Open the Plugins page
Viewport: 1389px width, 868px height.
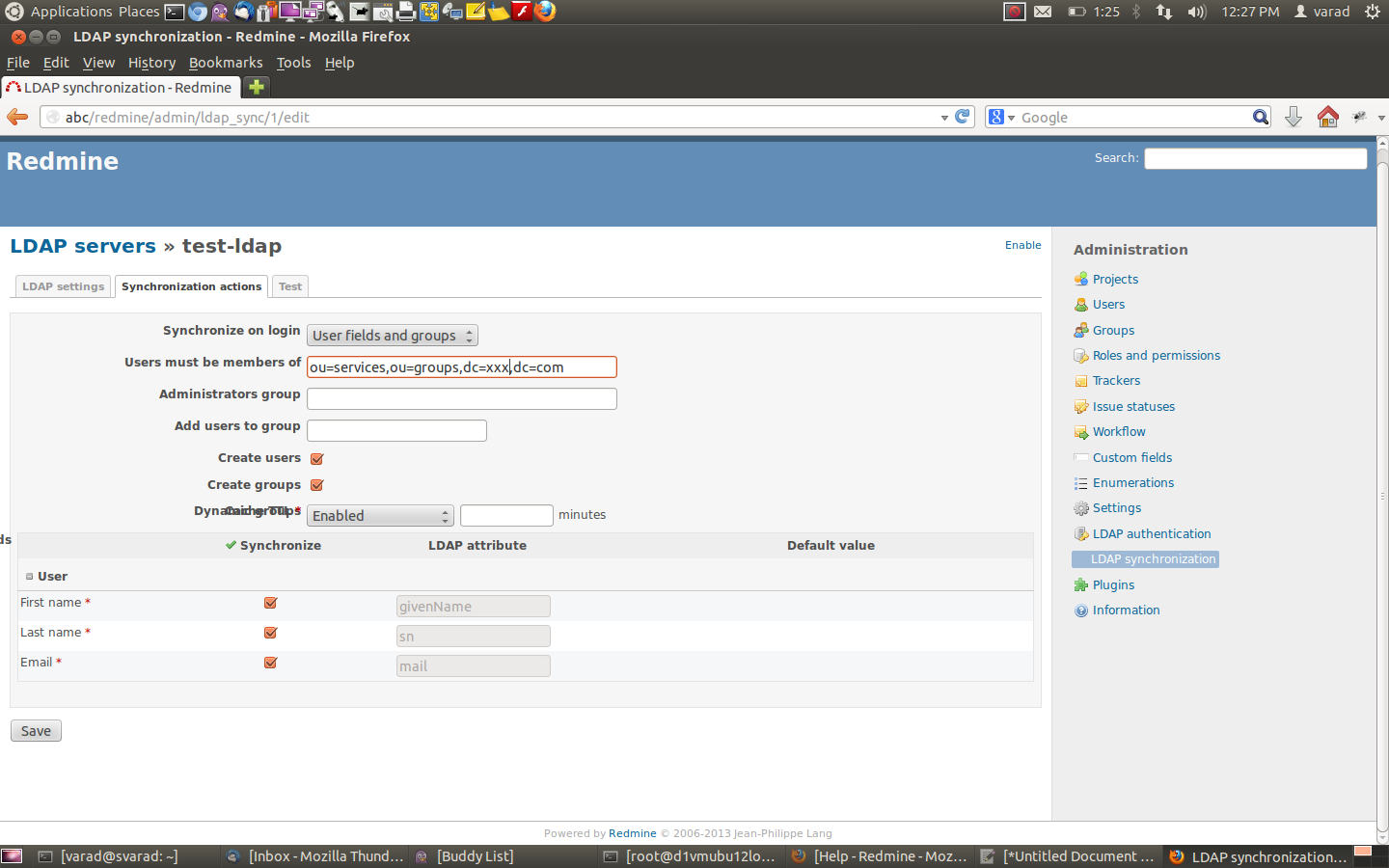coord(1112,584)
